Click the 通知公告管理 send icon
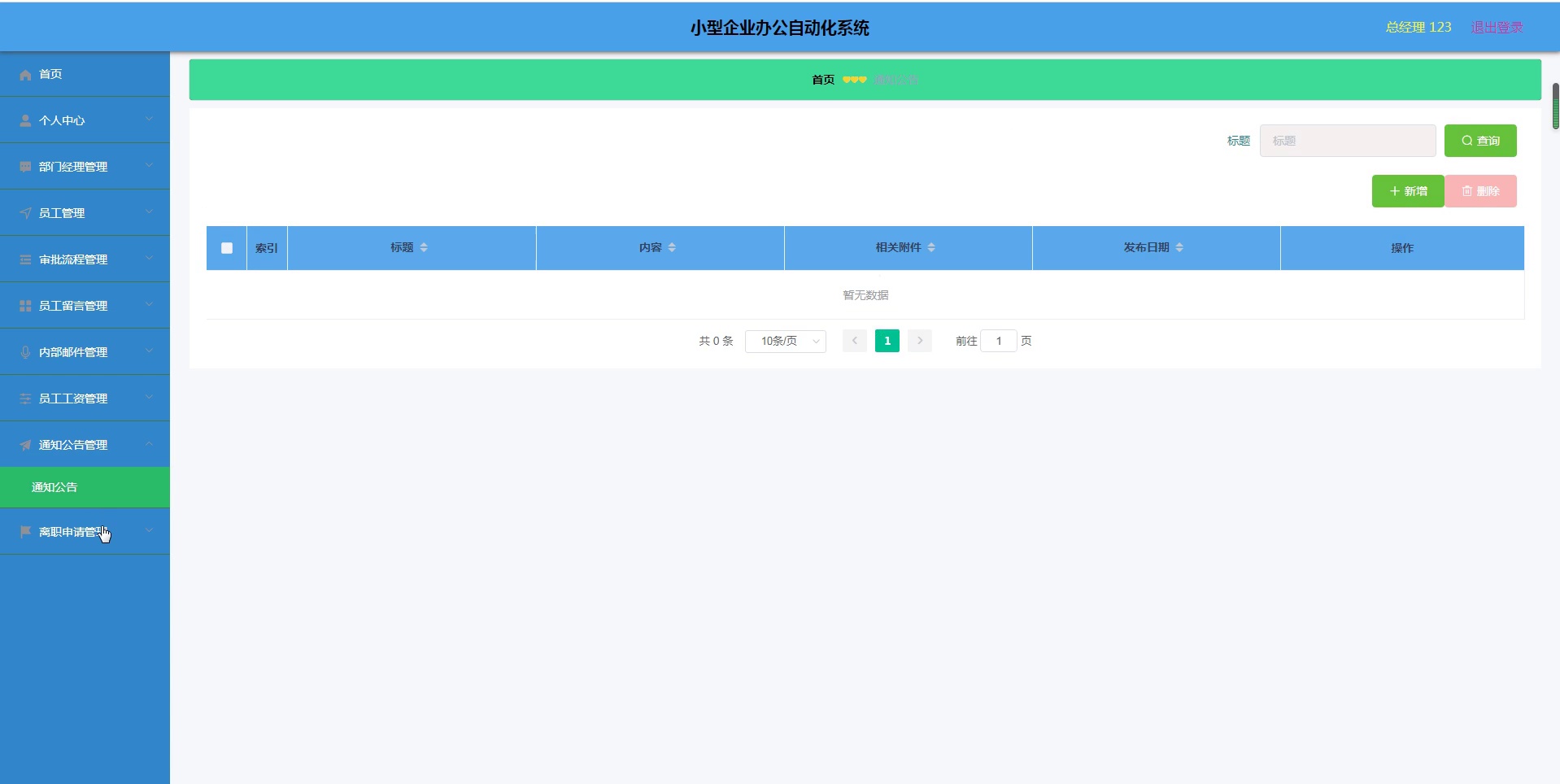The height and width of the screenshot is (784, 1560). (x=25, y=444)
